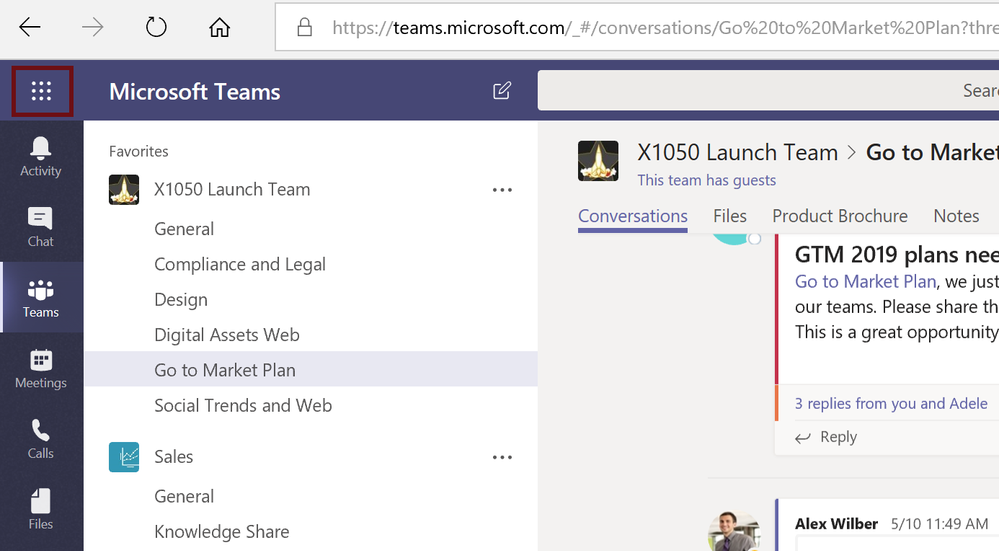Expand 3 replies from you and Adele
The height and width of the screenshot is (551, 999).
point(891,404)
